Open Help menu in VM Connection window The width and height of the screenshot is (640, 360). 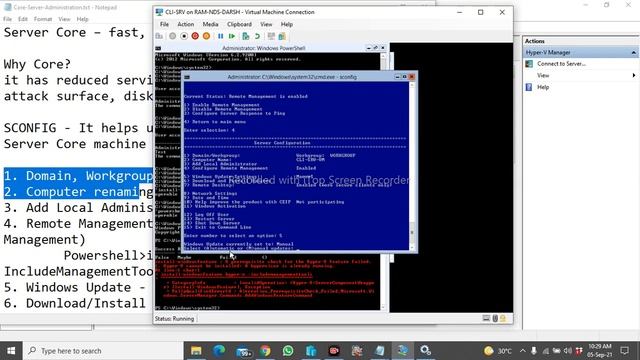pos(287,24)
